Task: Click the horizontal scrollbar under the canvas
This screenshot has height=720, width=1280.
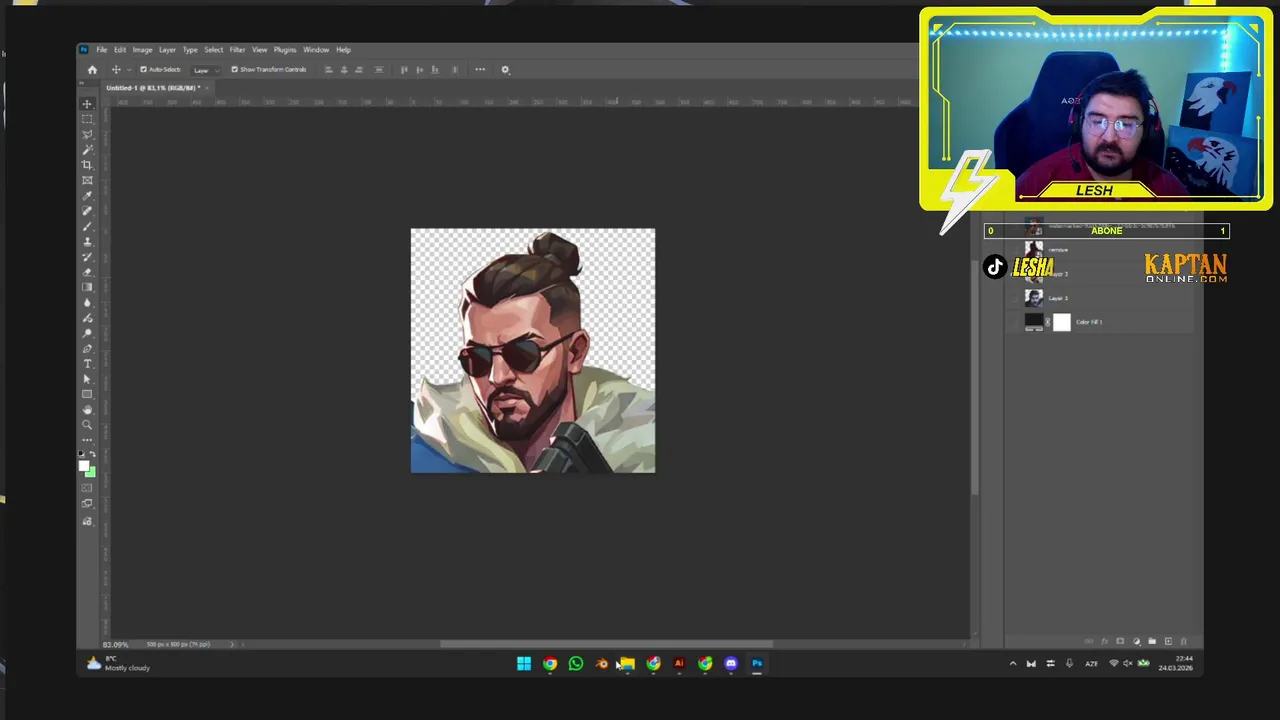Action: 607,644
